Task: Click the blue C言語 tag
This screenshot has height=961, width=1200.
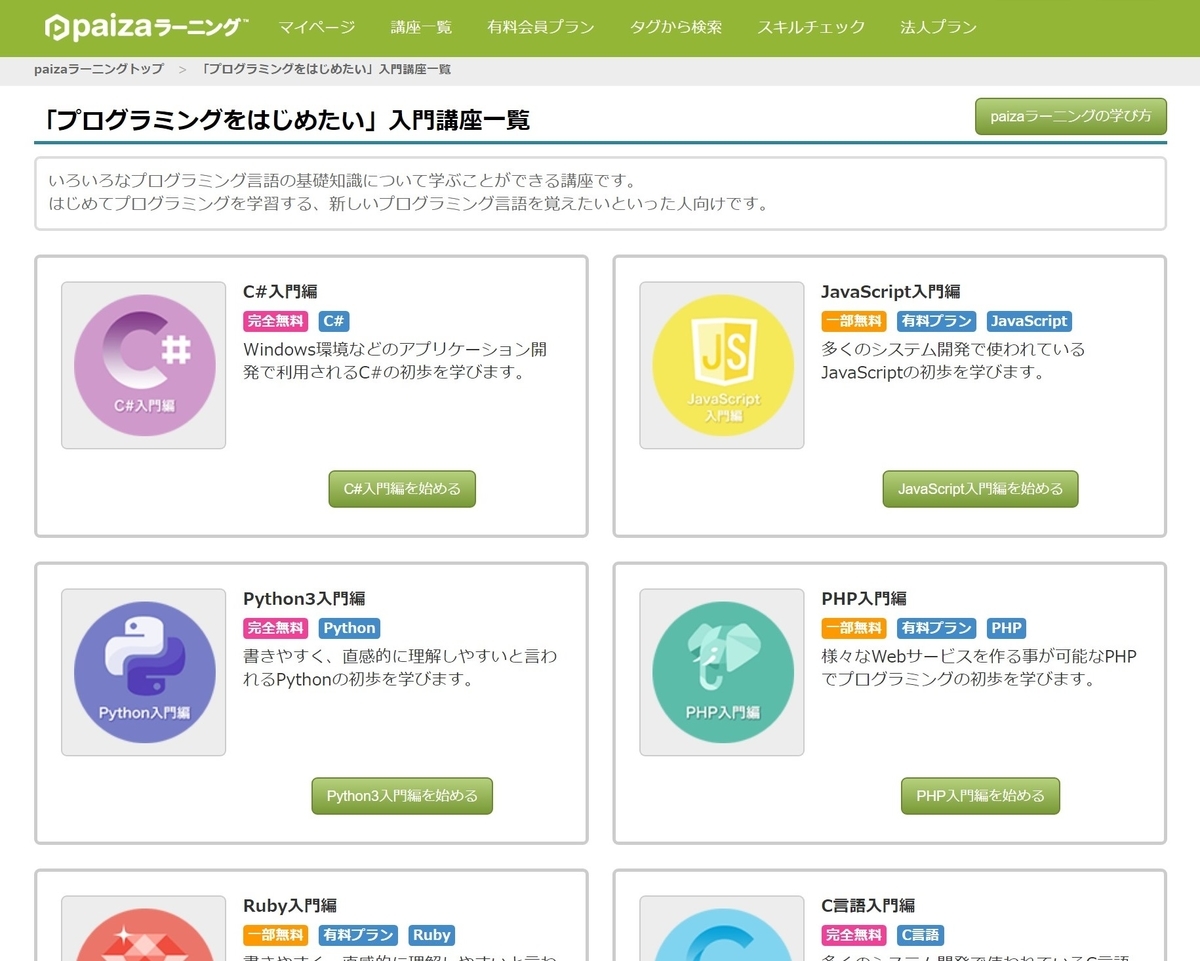Action: [921, 935]
